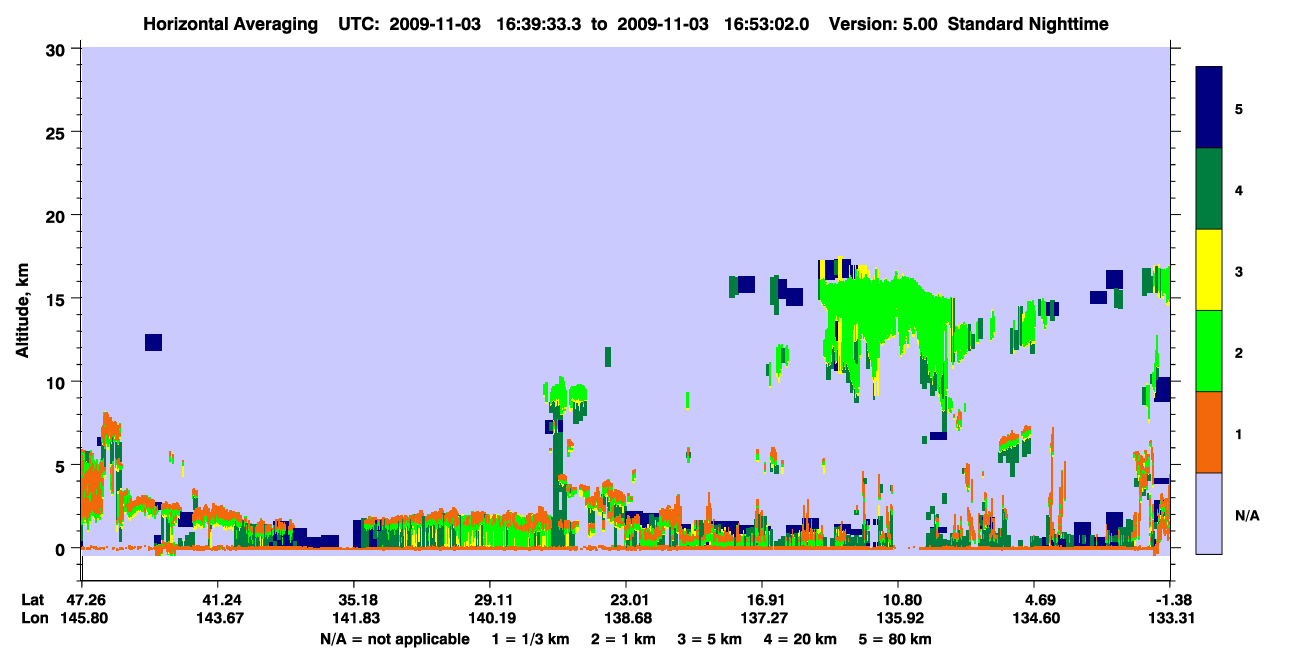Click the lavender N/A colorbar segment
The width and height of the screenshot is (1300, 667).
pyautogui.click(x=1209, y=513)
